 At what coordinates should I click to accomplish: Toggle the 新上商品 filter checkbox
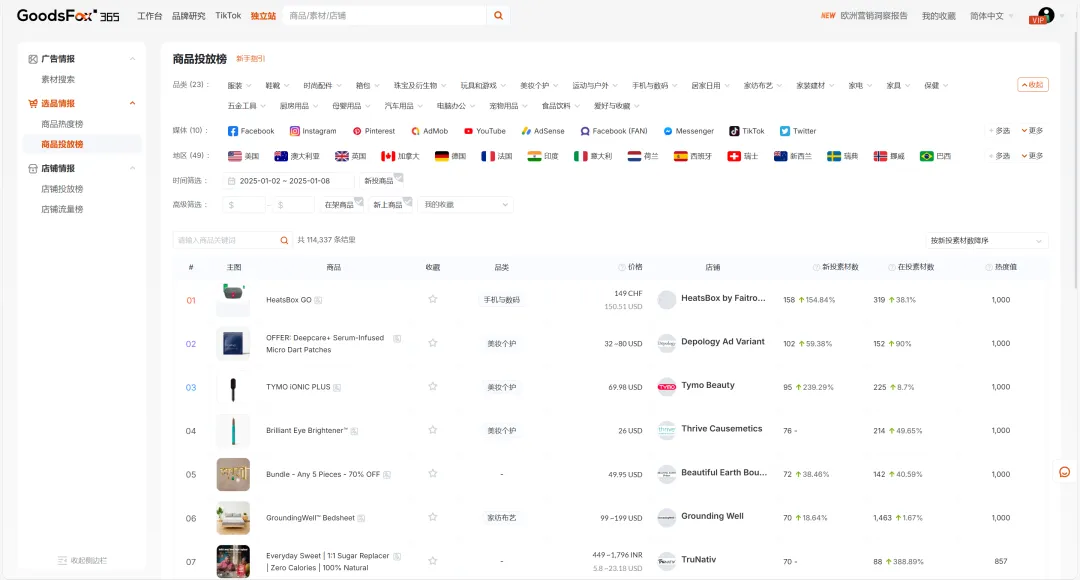point(391,205)
